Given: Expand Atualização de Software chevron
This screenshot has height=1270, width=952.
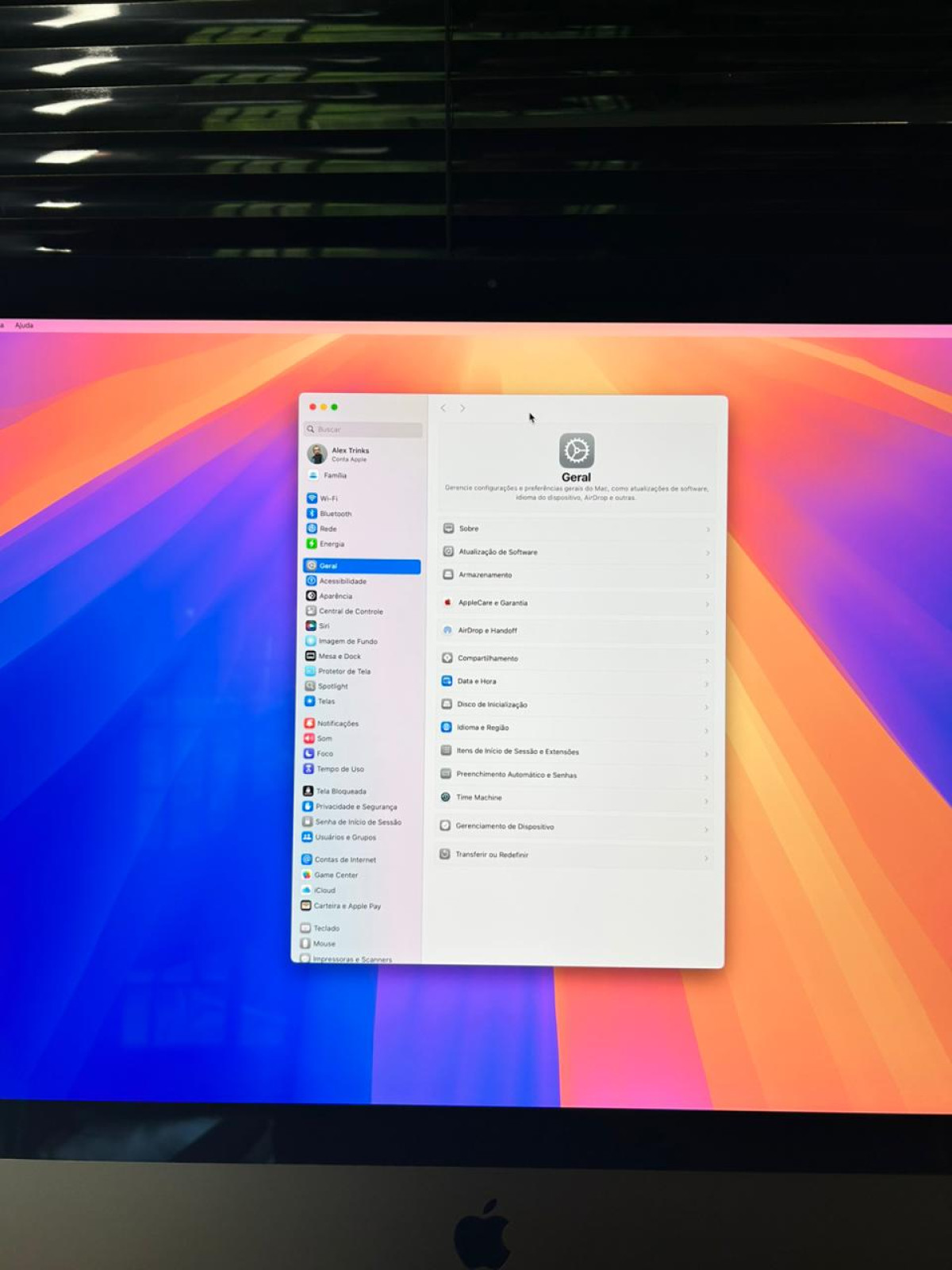Looking at the screenshot, I should point(707,553).
